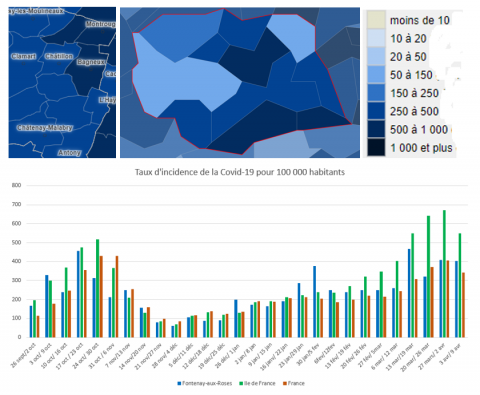
Task: Click the France orange legend marker
Action: [285, 383]
